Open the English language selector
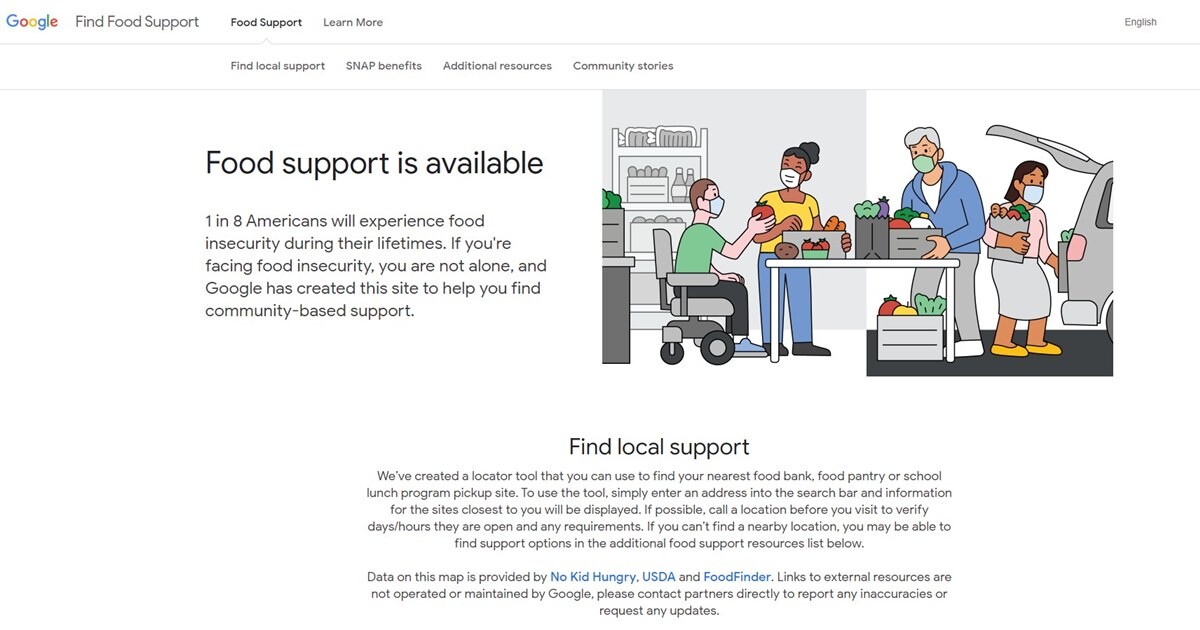The height and width of the screenshot is (630, 1200). [x=1140, y=22]
